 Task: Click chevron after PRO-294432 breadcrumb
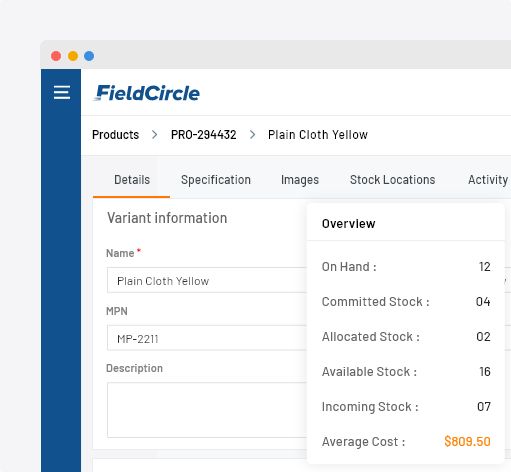(252, 135)
